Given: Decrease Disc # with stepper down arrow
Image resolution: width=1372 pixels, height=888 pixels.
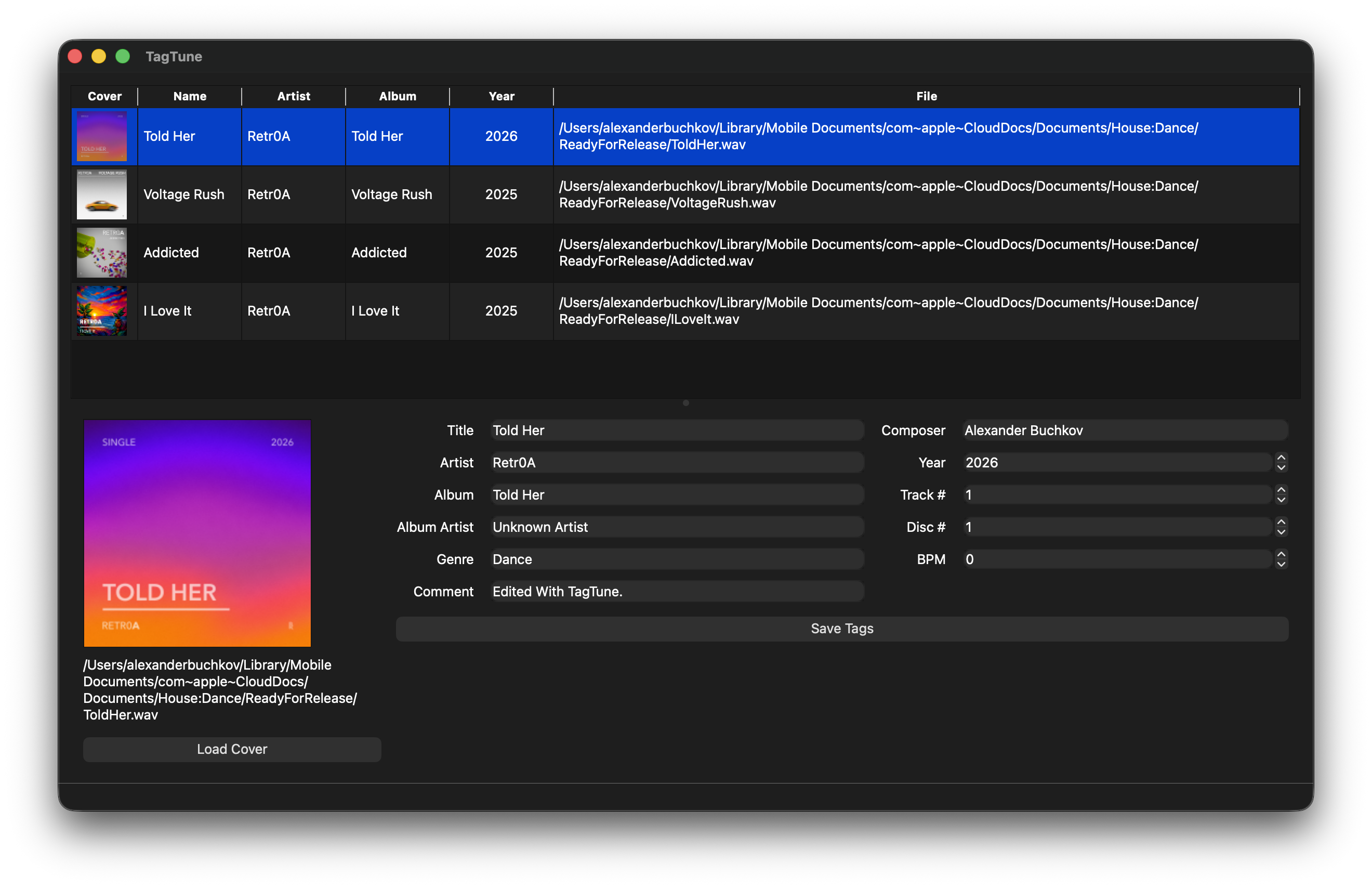Looking at the screenshot, I should 1281,533.
